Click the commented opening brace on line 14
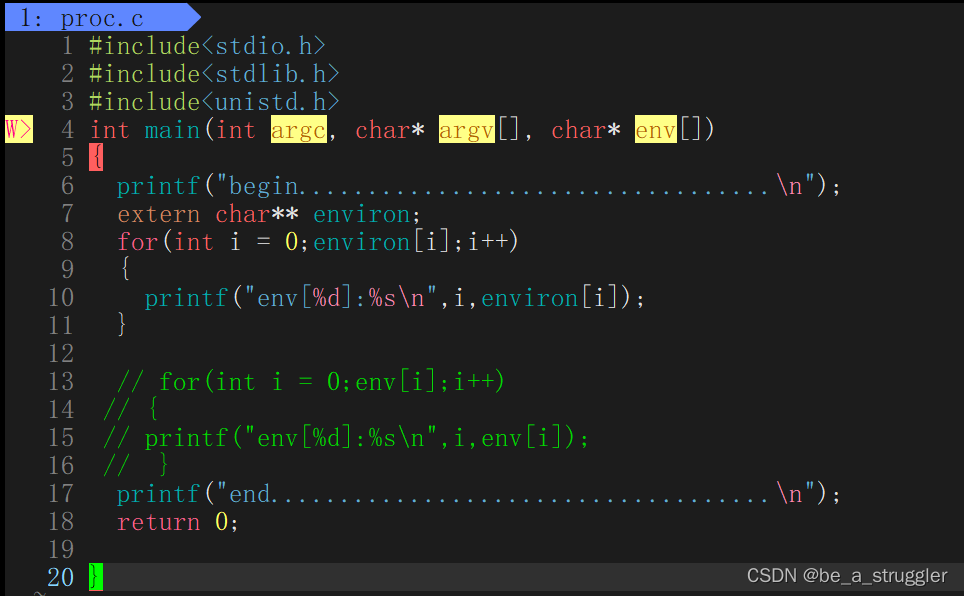 131,409
